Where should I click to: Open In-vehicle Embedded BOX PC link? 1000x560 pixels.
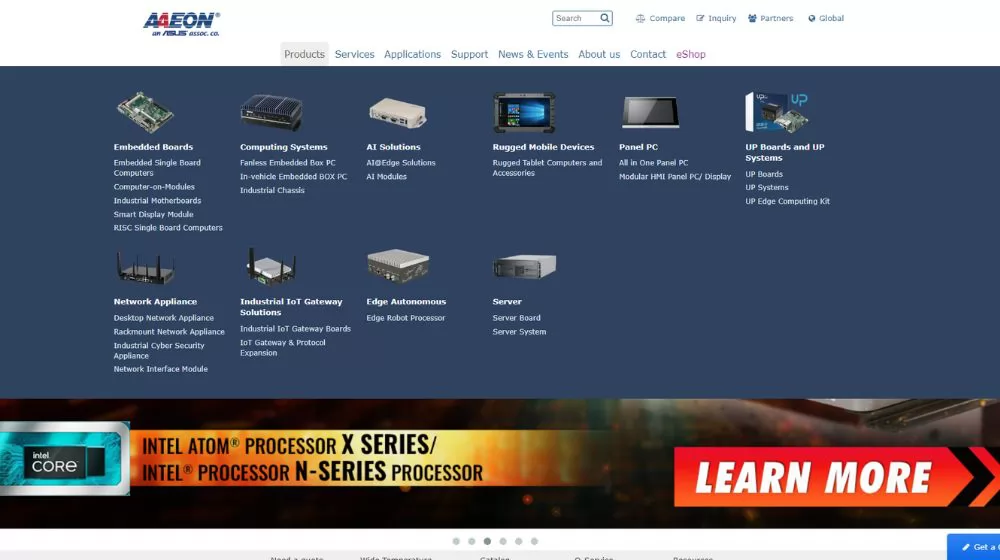point(293,177)
